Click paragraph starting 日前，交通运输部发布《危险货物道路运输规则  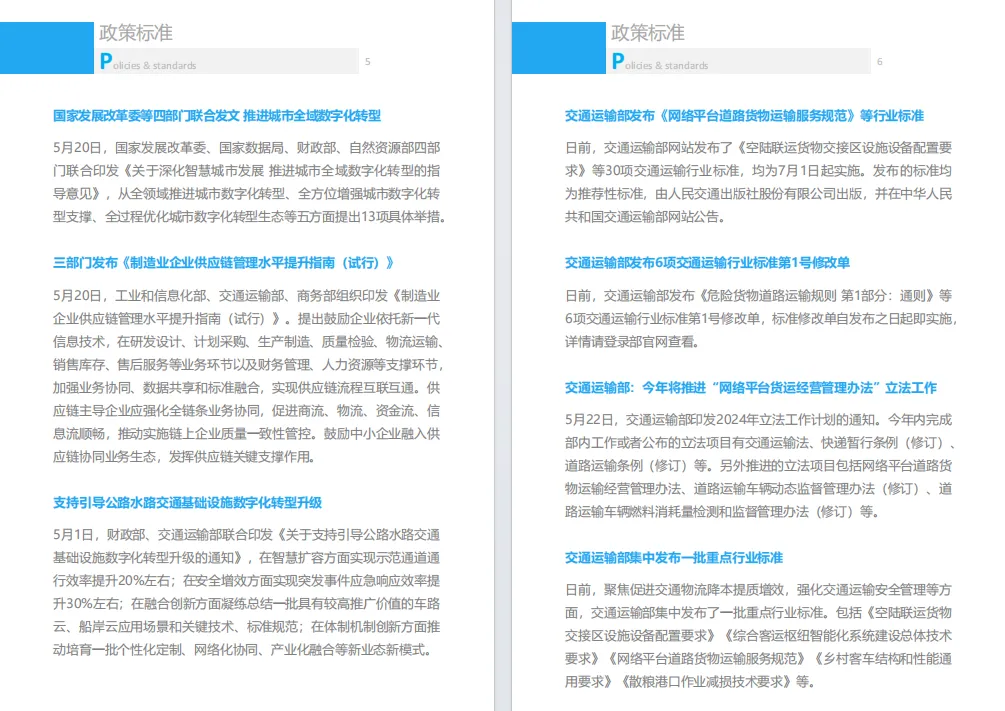[761, 319]
